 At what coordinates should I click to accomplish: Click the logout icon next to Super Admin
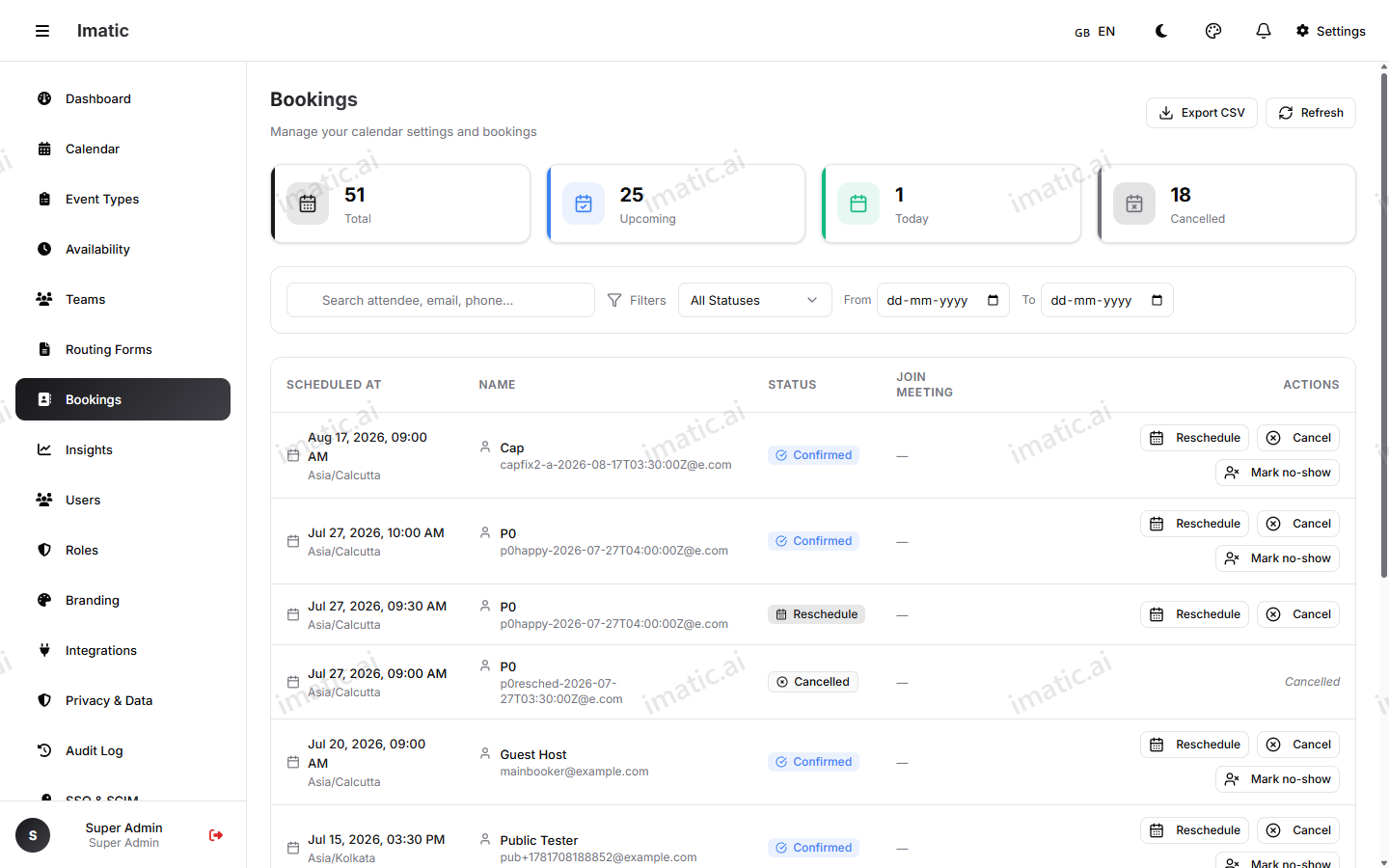tap(216, 835)
